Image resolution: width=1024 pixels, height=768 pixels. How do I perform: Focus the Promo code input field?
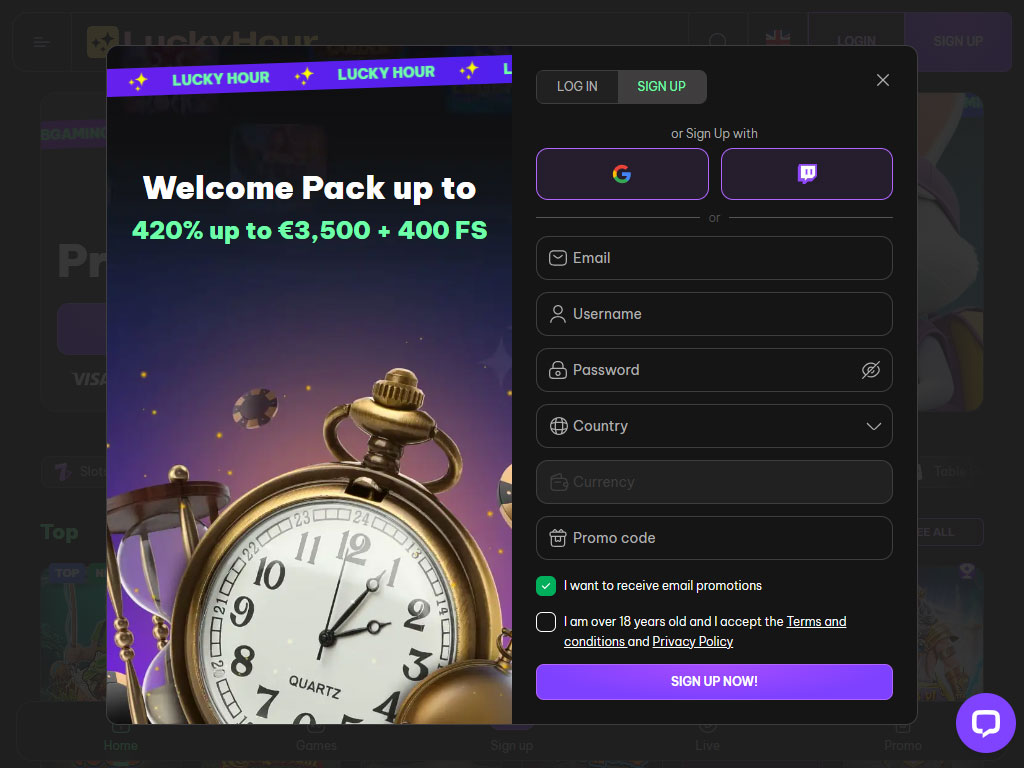click(714, 538)
